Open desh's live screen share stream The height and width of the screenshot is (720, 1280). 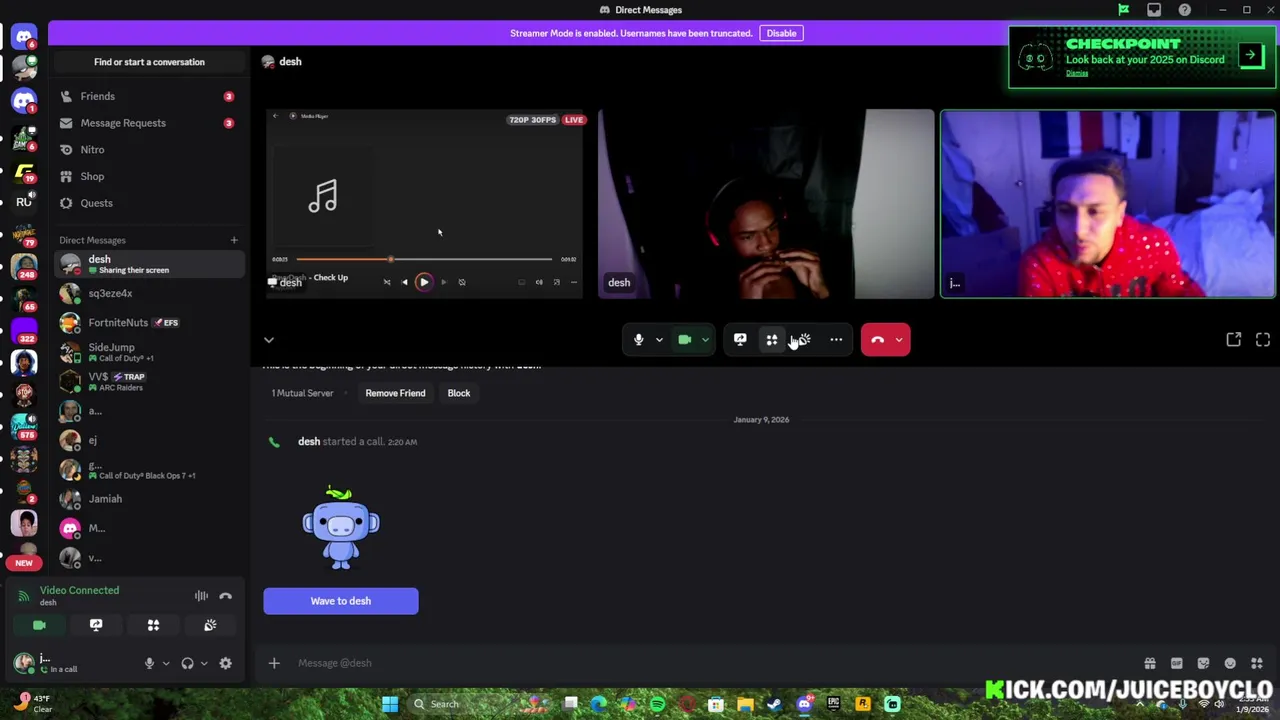pyautogui.click(x=424, y=204)
